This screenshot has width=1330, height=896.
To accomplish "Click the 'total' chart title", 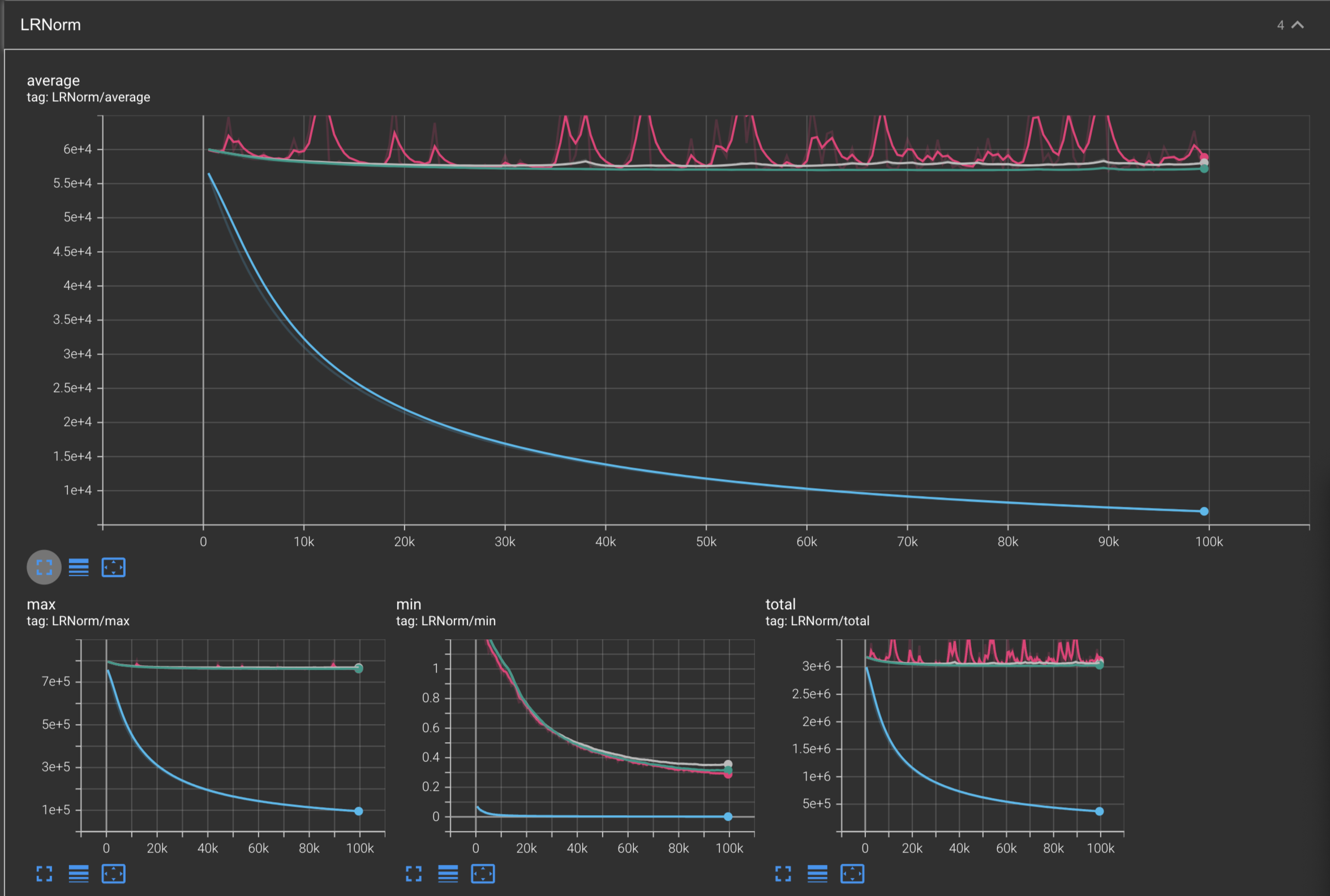I will (780, 604).
